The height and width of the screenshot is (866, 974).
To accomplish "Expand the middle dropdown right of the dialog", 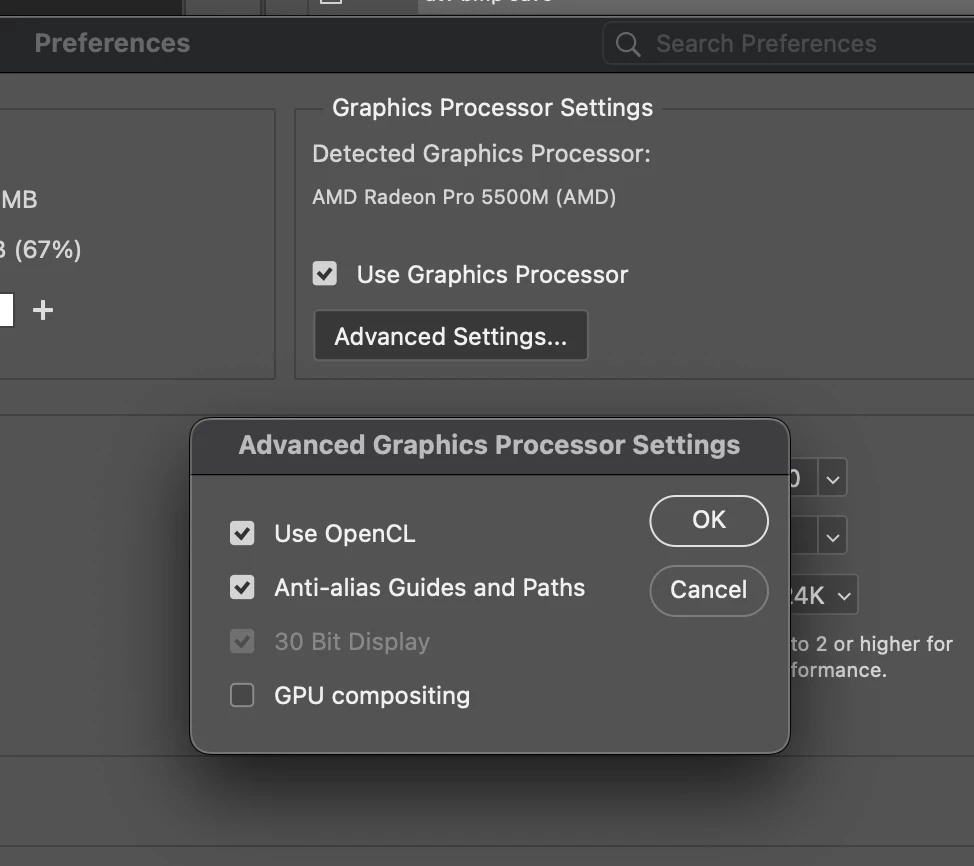I will 832,536.
